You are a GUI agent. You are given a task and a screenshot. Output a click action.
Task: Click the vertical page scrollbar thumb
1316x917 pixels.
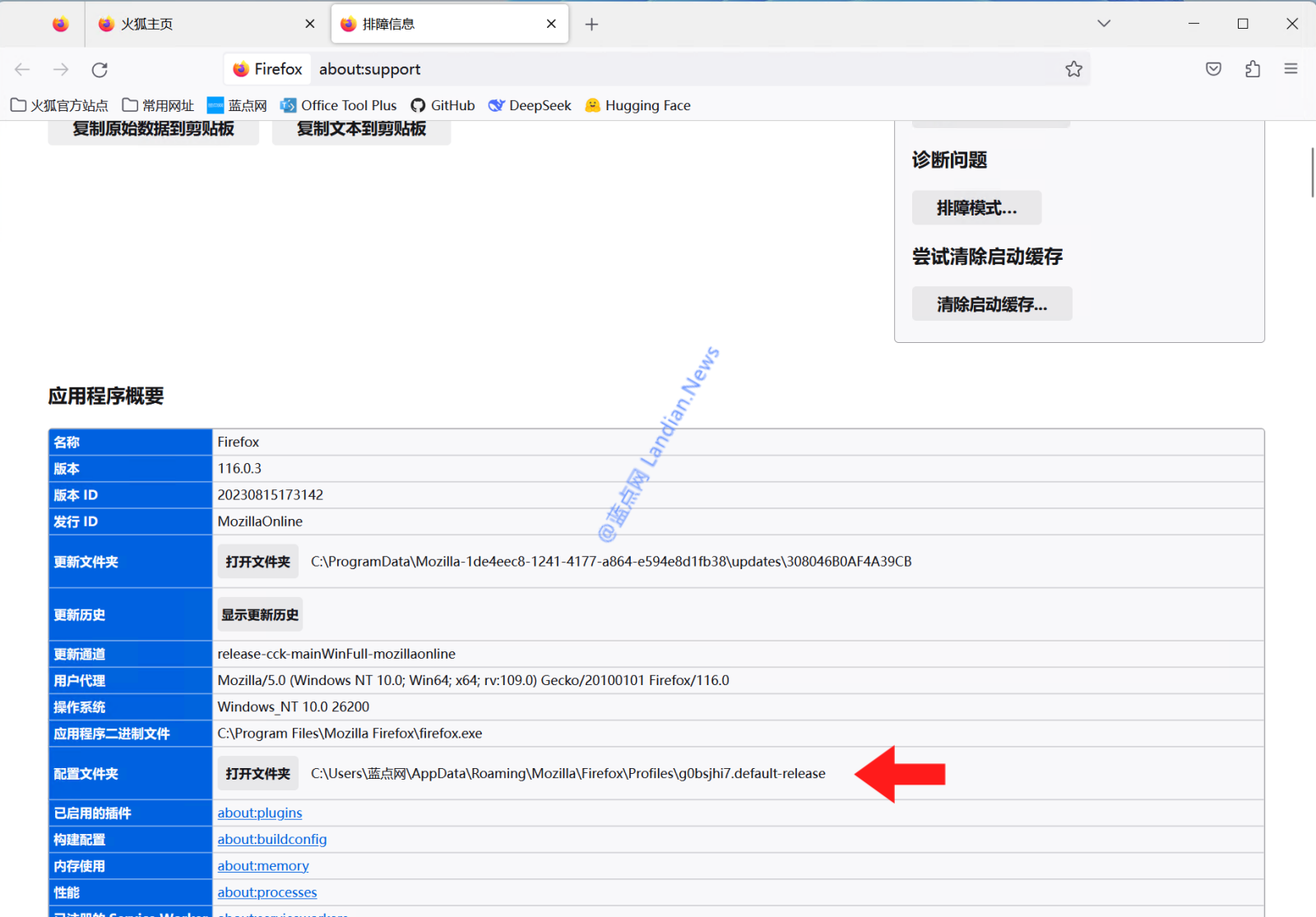coord(1312,173)
